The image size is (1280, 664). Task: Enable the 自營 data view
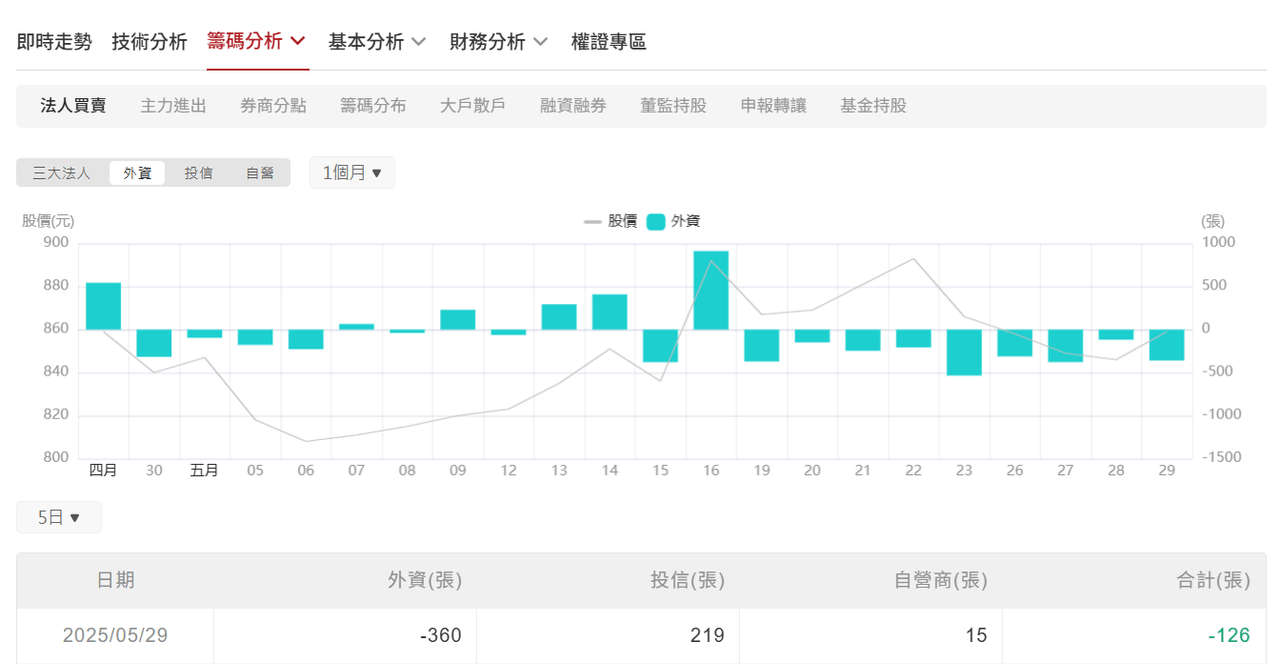pos(259,172)
